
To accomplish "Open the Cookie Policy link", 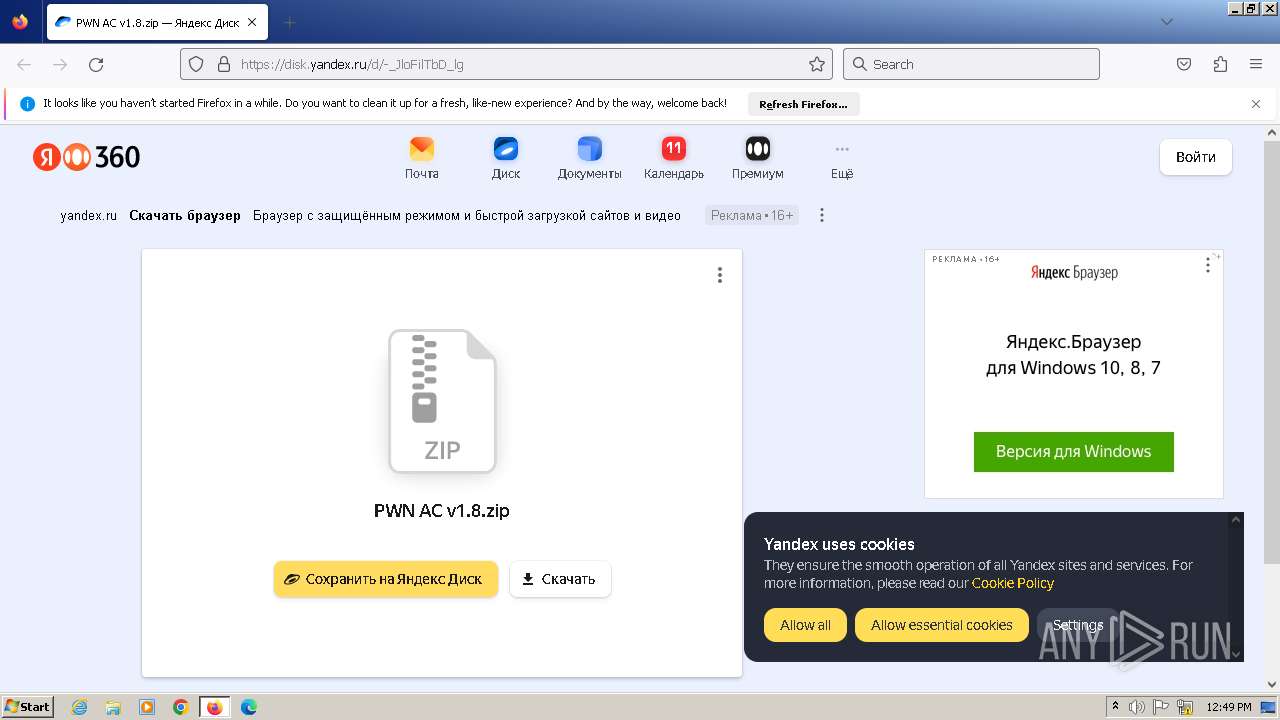I will click(1013, 583).
